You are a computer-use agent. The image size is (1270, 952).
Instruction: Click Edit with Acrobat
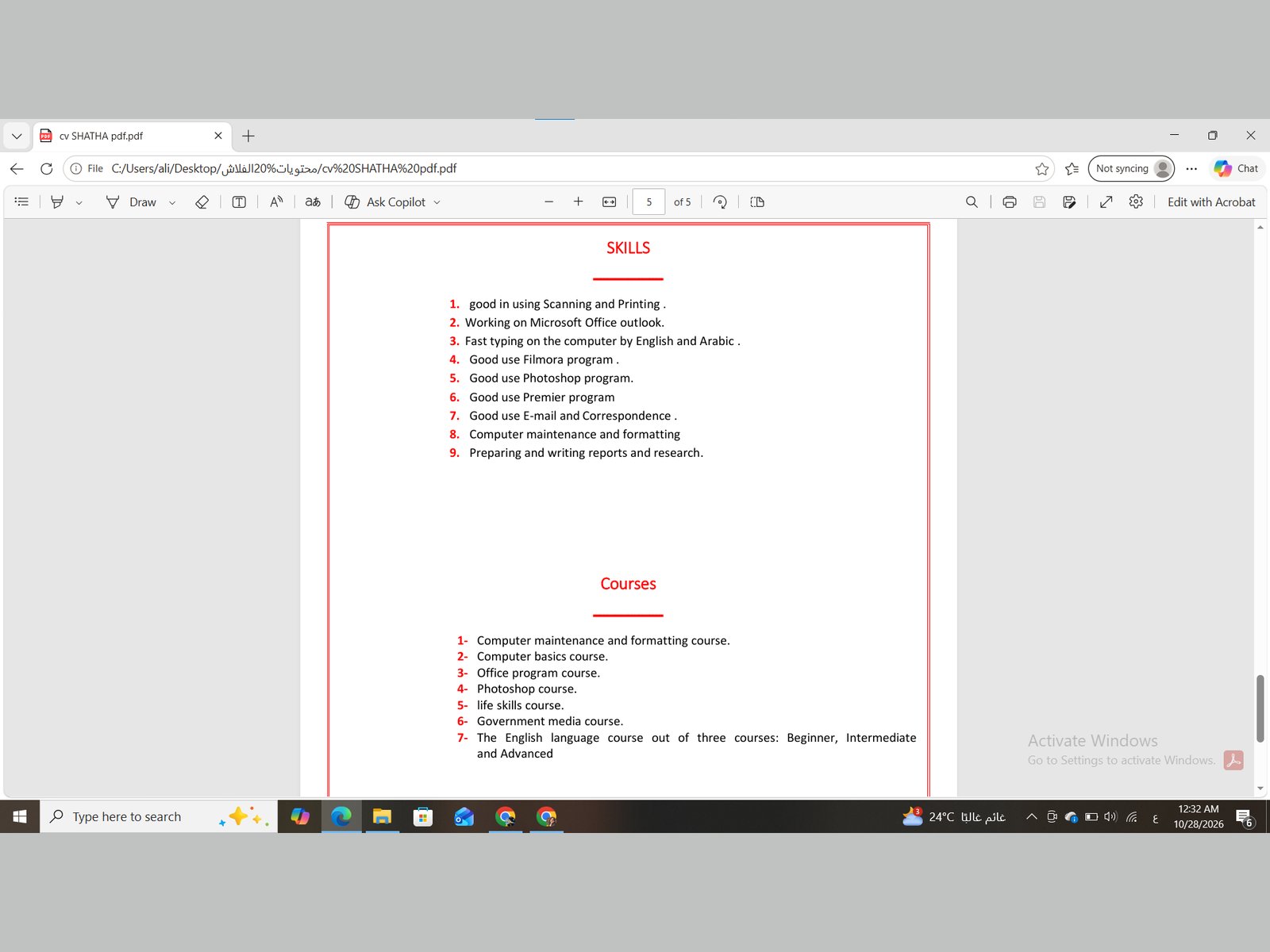point(1211,202)
